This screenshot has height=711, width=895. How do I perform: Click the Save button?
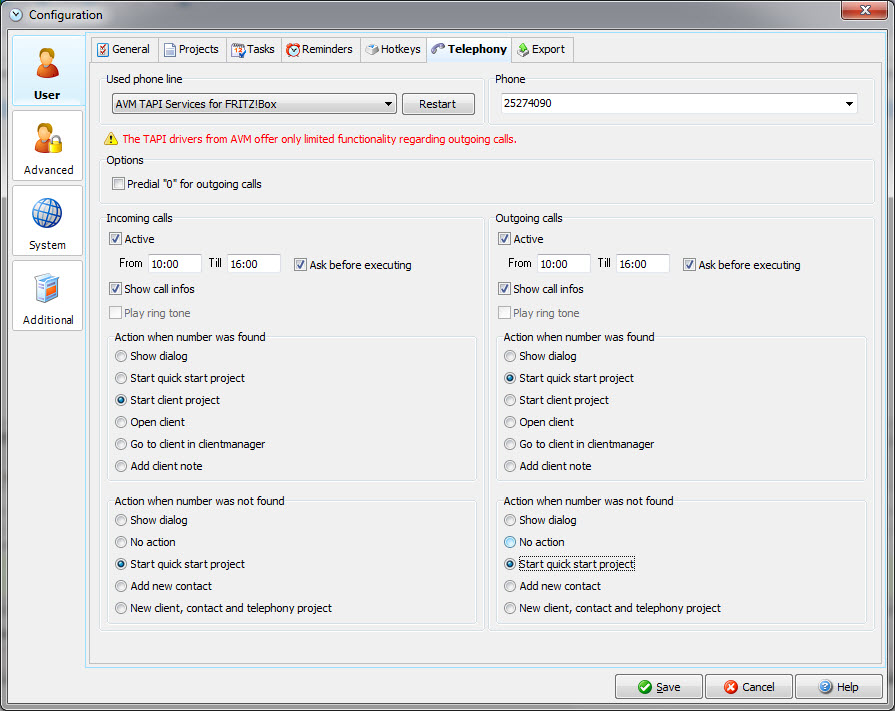click(x=658, y=687)
